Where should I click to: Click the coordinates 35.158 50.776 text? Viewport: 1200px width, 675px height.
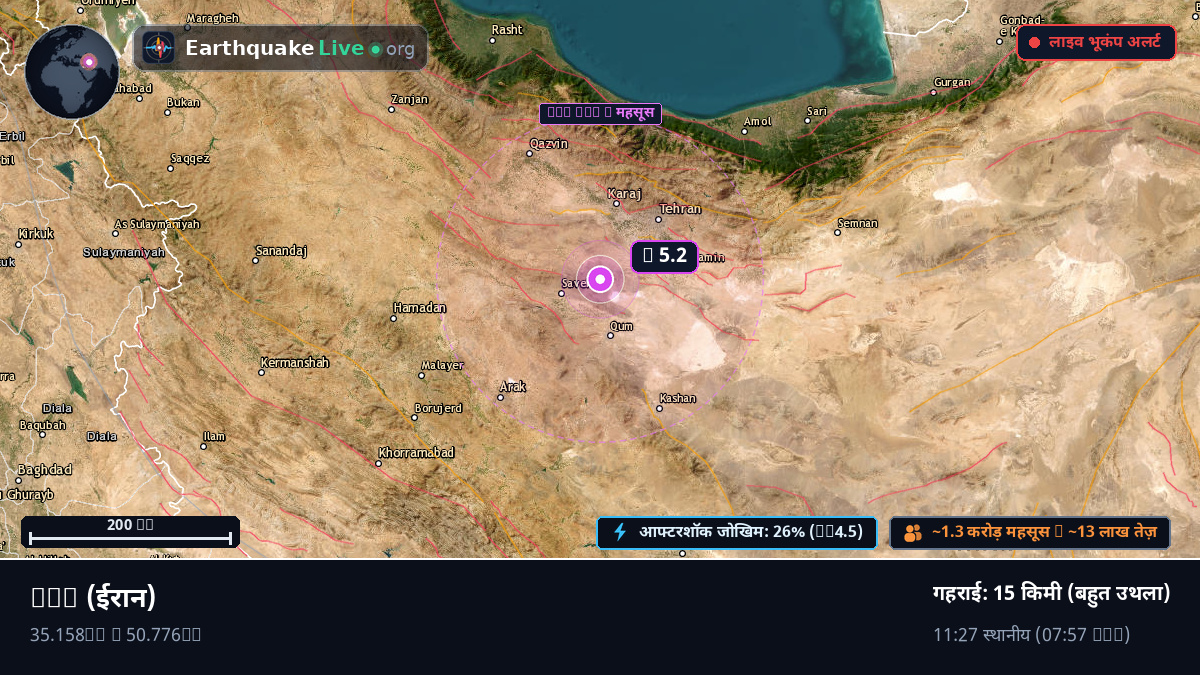116,634
